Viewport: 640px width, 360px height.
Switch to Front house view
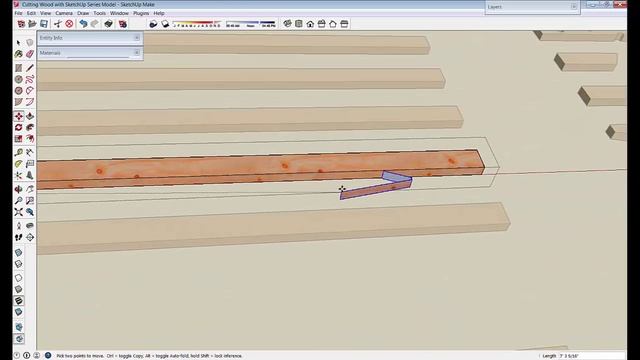point(310,24)
